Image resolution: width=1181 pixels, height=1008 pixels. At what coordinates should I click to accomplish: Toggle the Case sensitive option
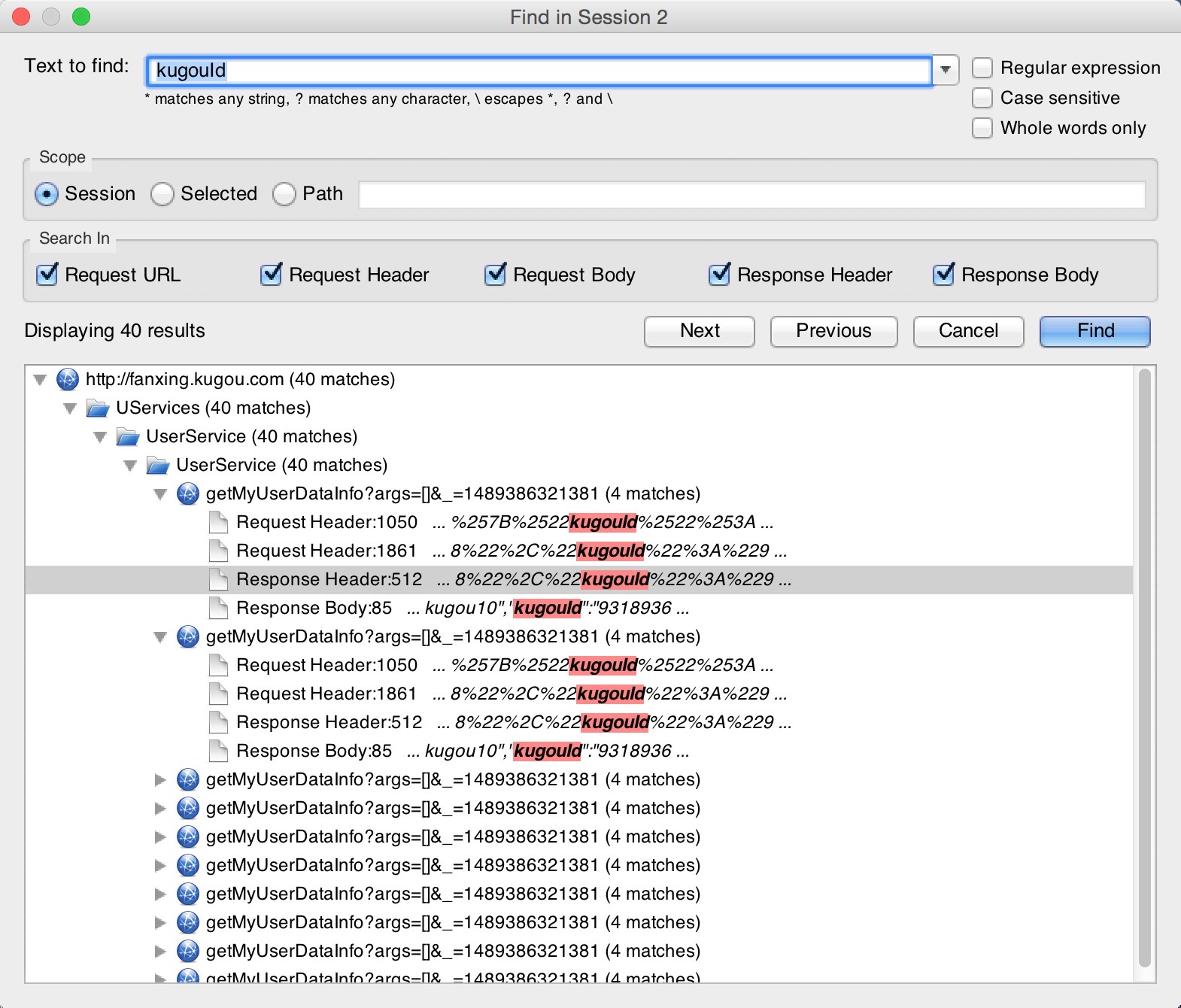point(982,98)
